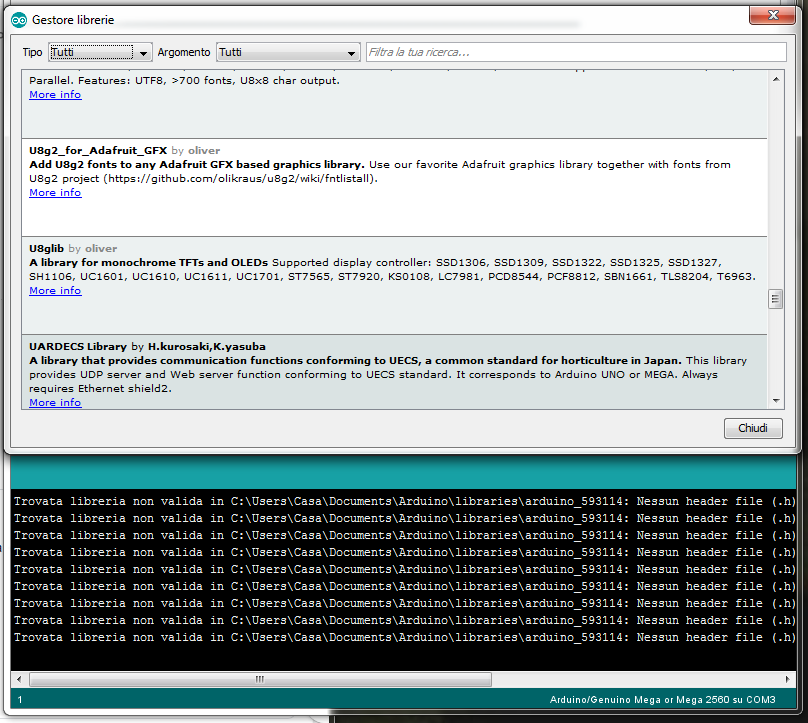Open More info link under U8glib
The image size is (808, 723).
(55, 291)
